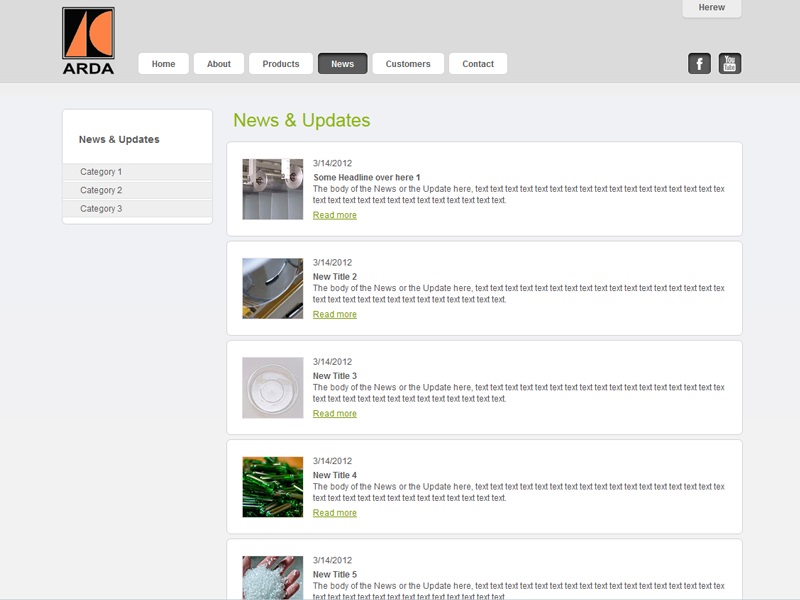Select the News navigation tab

(342, 64)
